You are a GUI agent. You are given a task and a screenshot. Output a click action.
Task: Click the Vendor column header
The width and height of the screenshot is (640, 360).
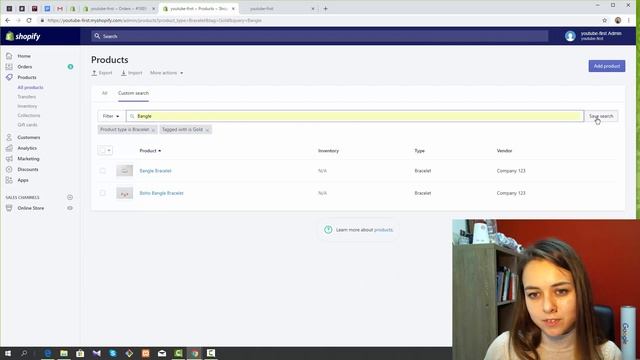[x=504, y=151]
